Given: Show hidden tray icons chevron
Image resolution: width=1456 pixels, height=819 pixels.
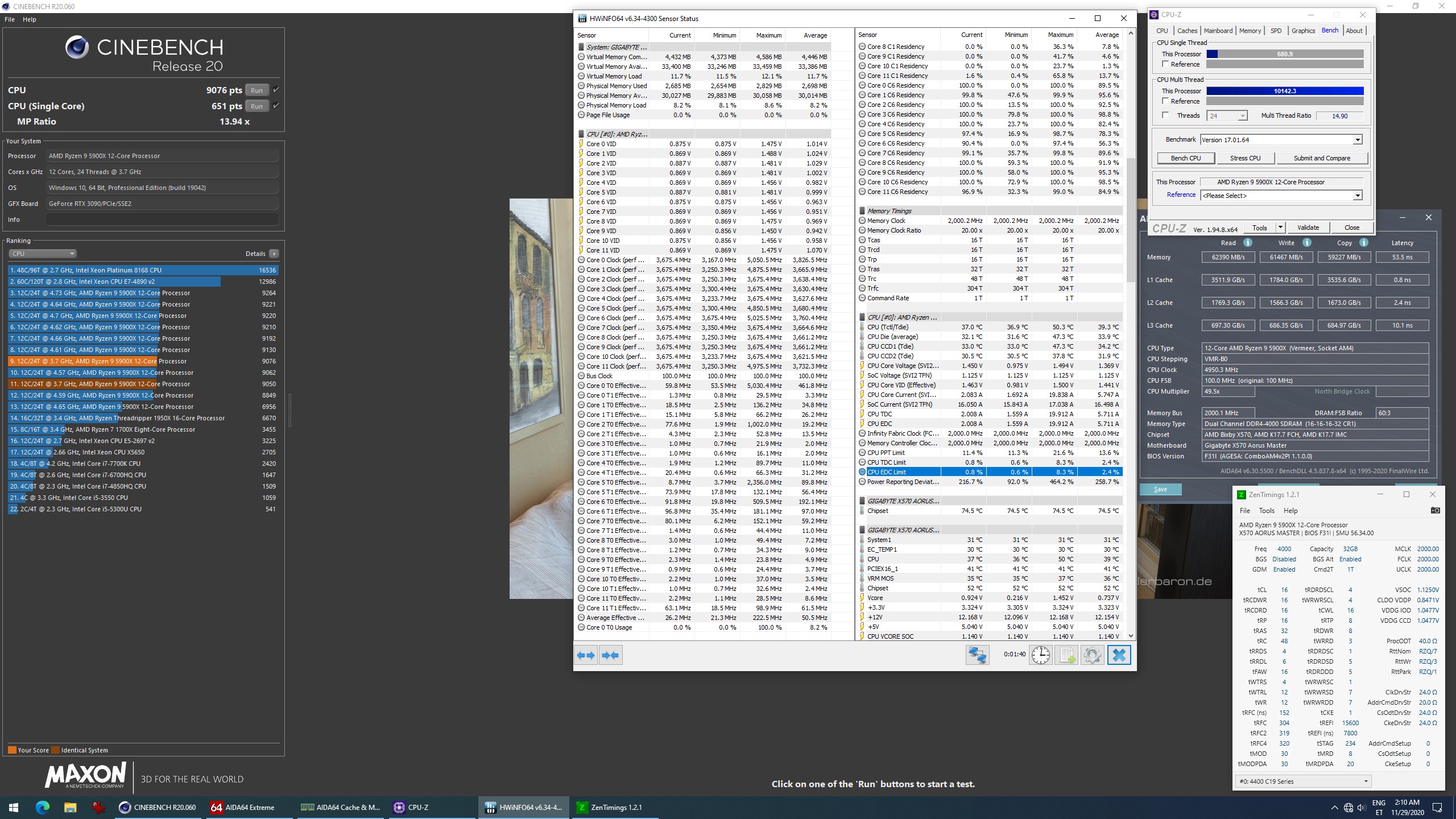Looking at the screenshot, I should (x=1334, y=808).
